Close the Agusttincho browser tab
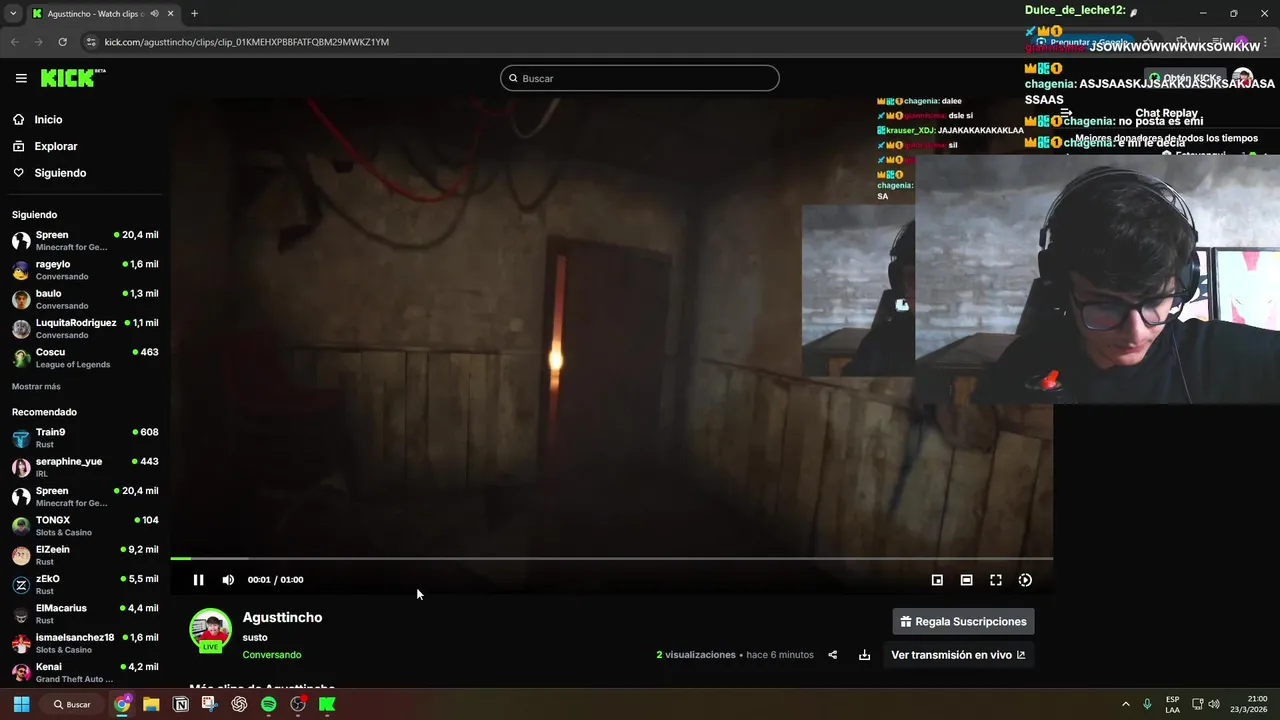The height and width of the screenshot is (720, 1280). tap(170, 14)
